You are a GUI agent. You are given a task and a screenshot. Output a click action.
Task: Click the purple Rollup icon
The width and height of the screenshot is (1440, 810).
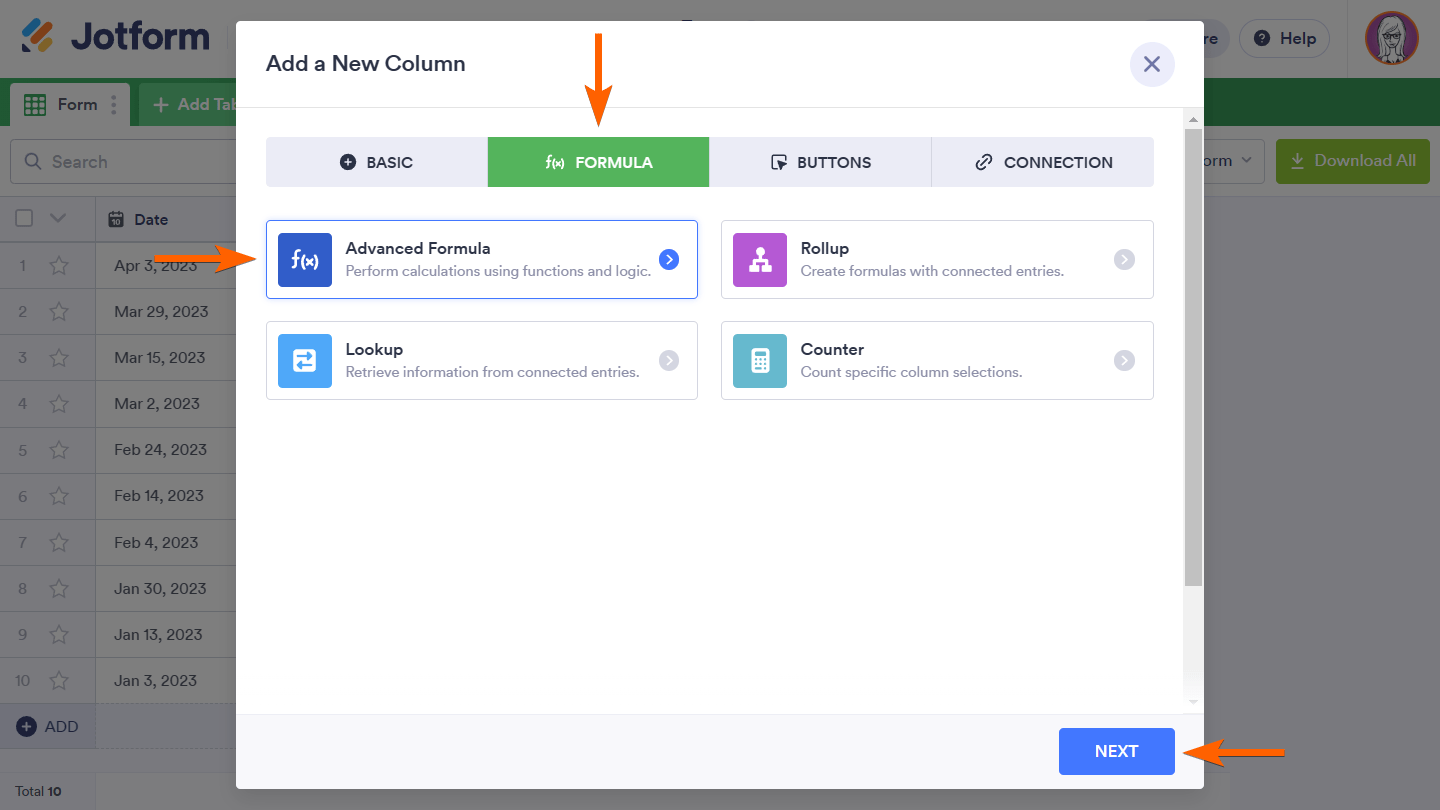coord(760,260)
